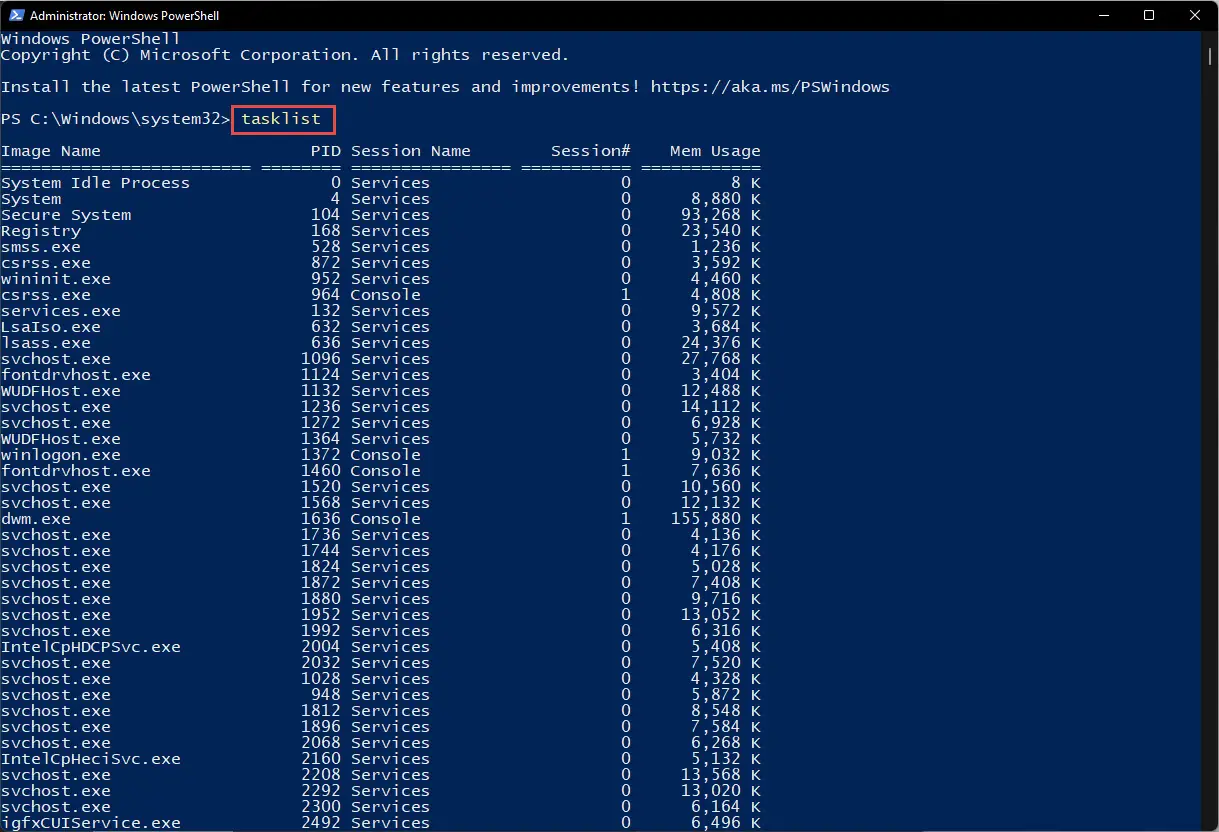Click the PID value 1520
Viewport: 1219px width, 832px height.
point(321,487)
